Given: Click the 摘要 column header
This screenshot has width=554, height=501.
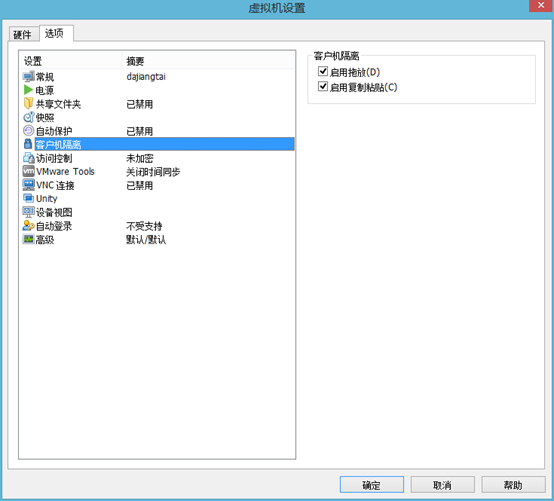Looking at the screenshot, I should (208, 61).
